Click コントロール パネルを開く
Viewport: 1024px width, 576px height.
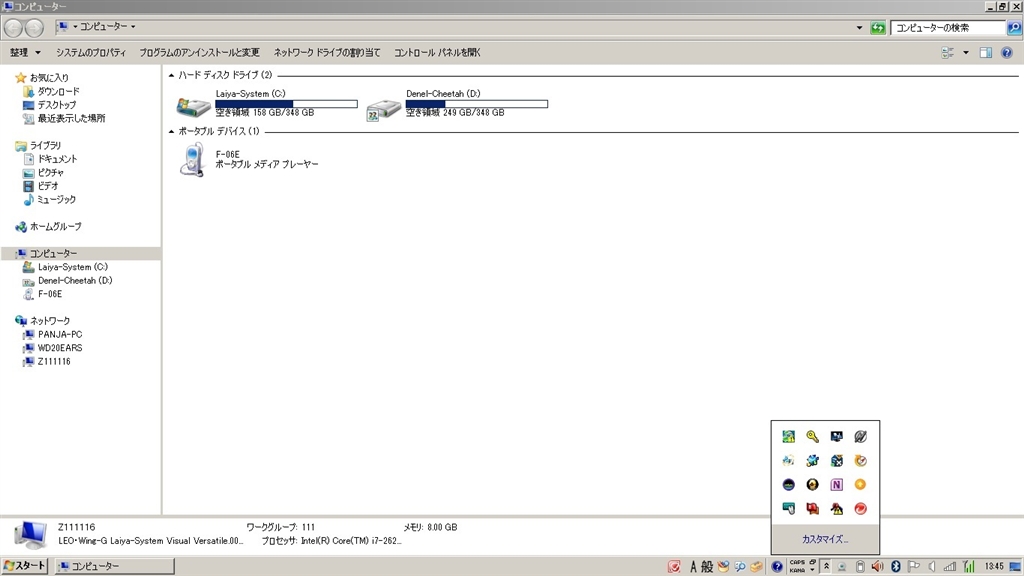(437, 53)
